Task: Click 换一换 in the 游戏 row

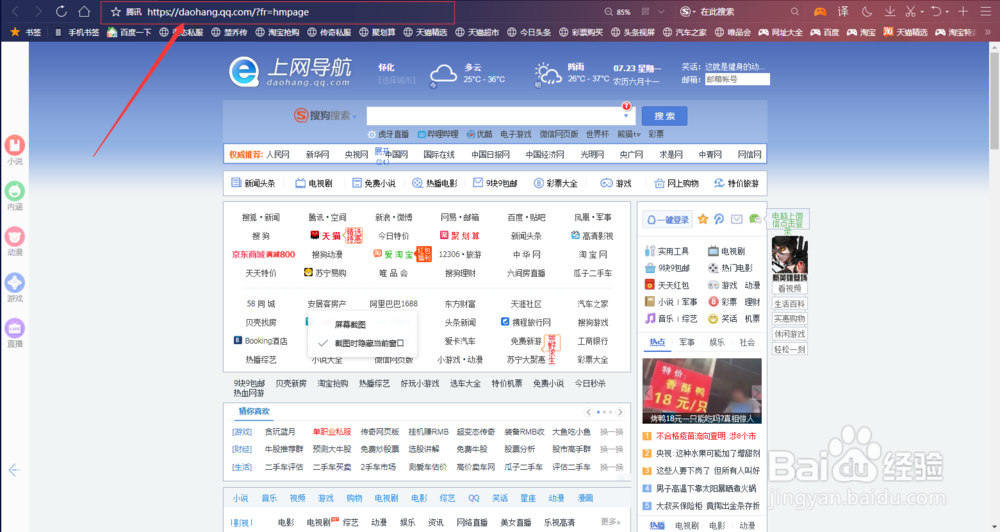Action: click(x=612, y=432)
